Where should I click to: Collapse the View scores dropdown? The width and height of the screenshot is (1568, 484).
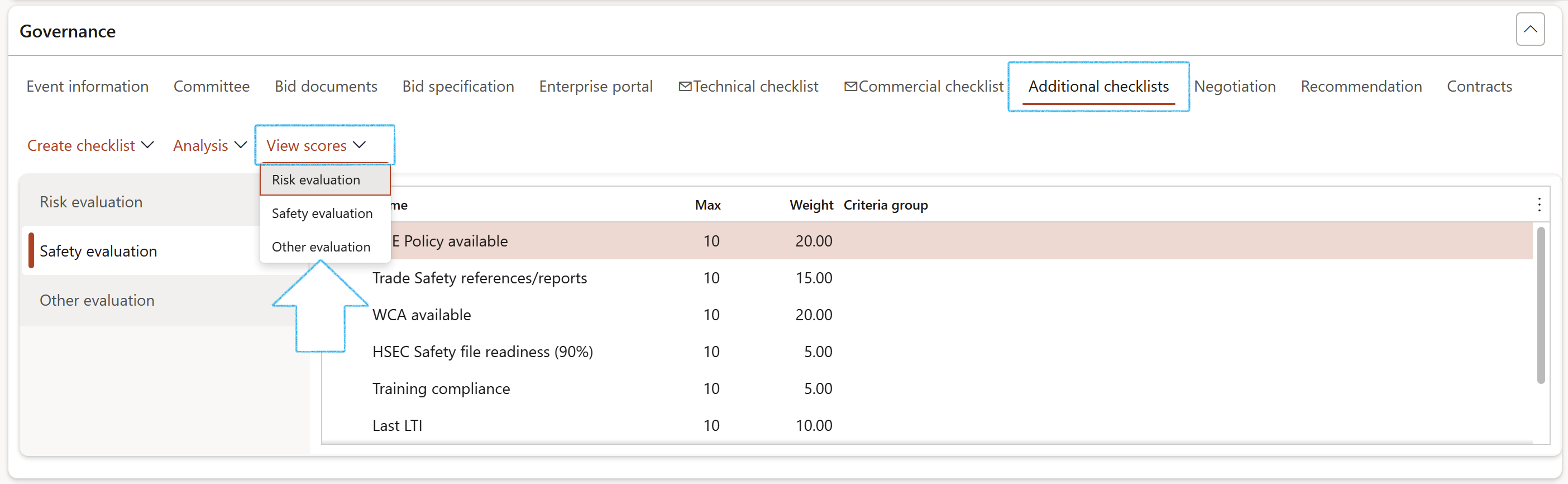tap(316, 146)
